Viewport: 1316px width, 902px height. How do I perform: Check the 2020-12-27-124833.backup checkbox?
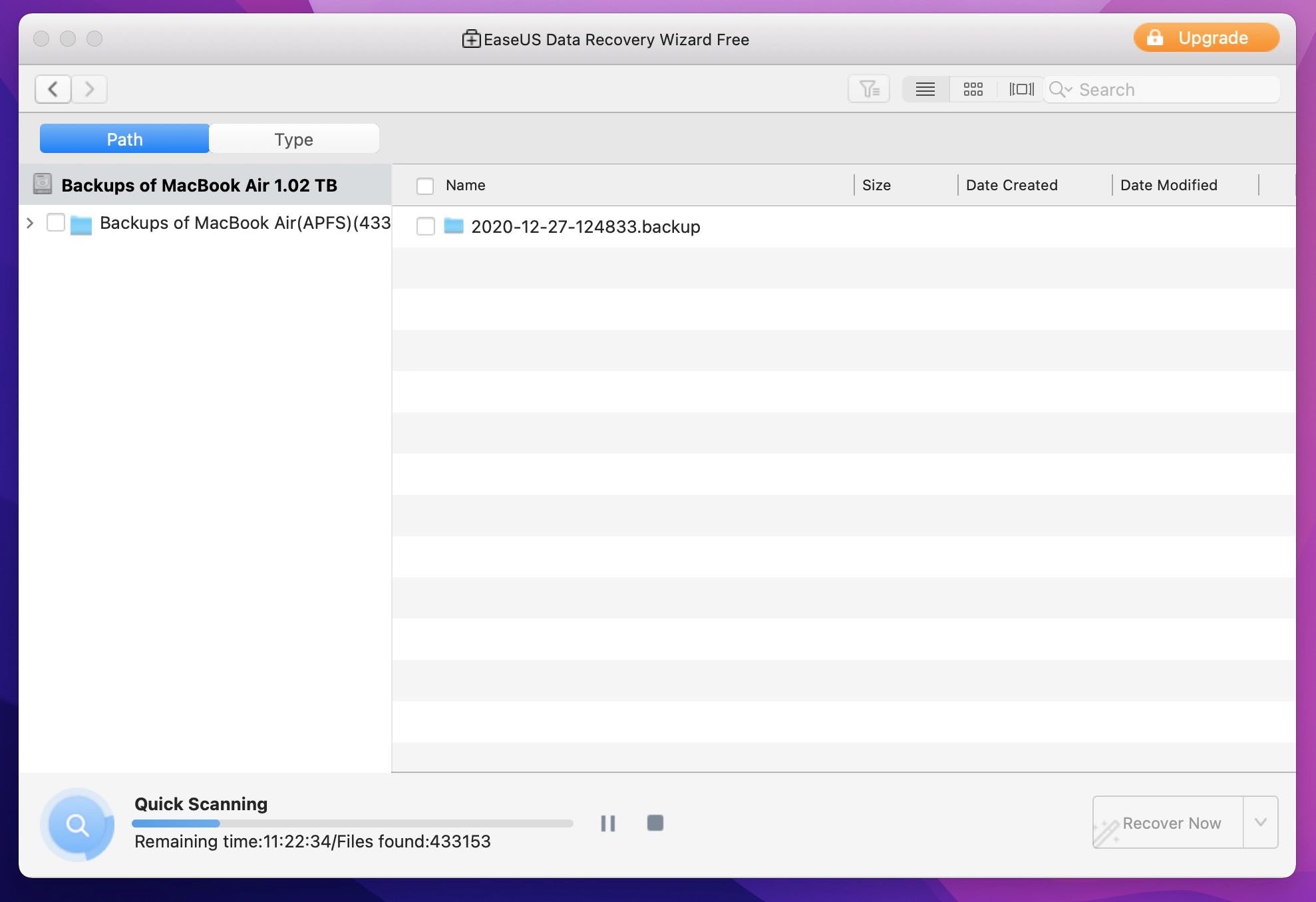(x=425, y=226)
